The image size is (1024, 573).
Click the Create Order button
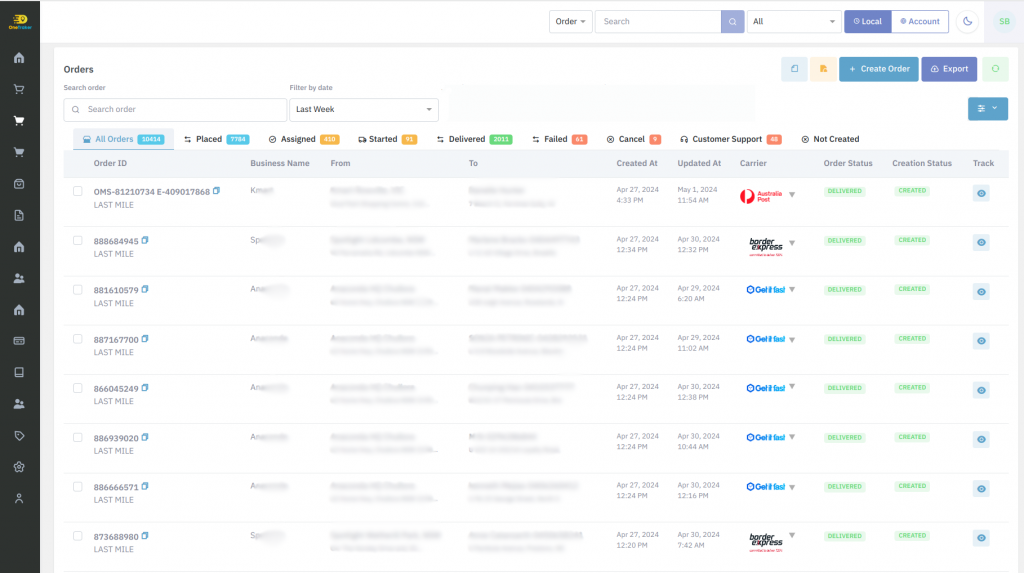(878, 69)
